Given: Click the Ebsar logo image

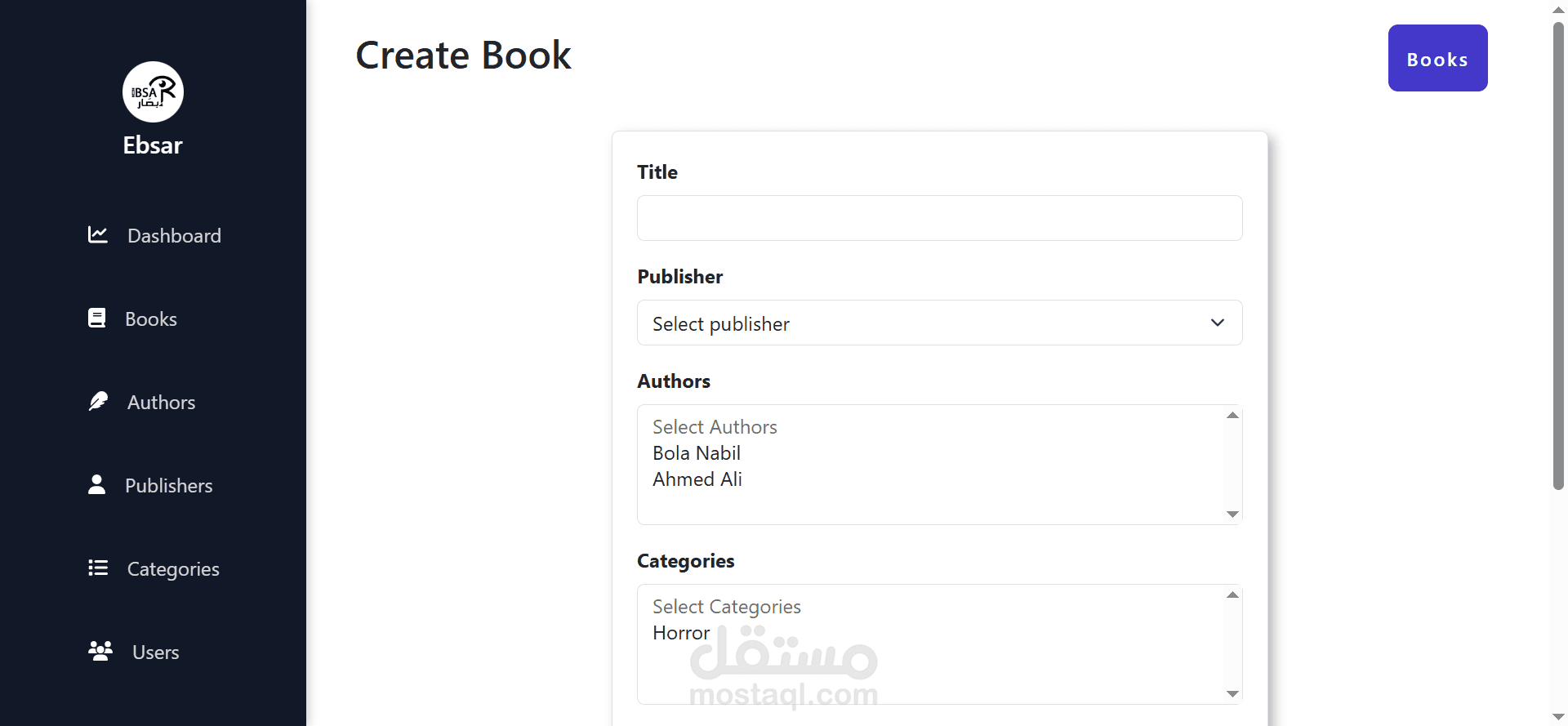Looking at the screenshot, I should tap(153, 92).
